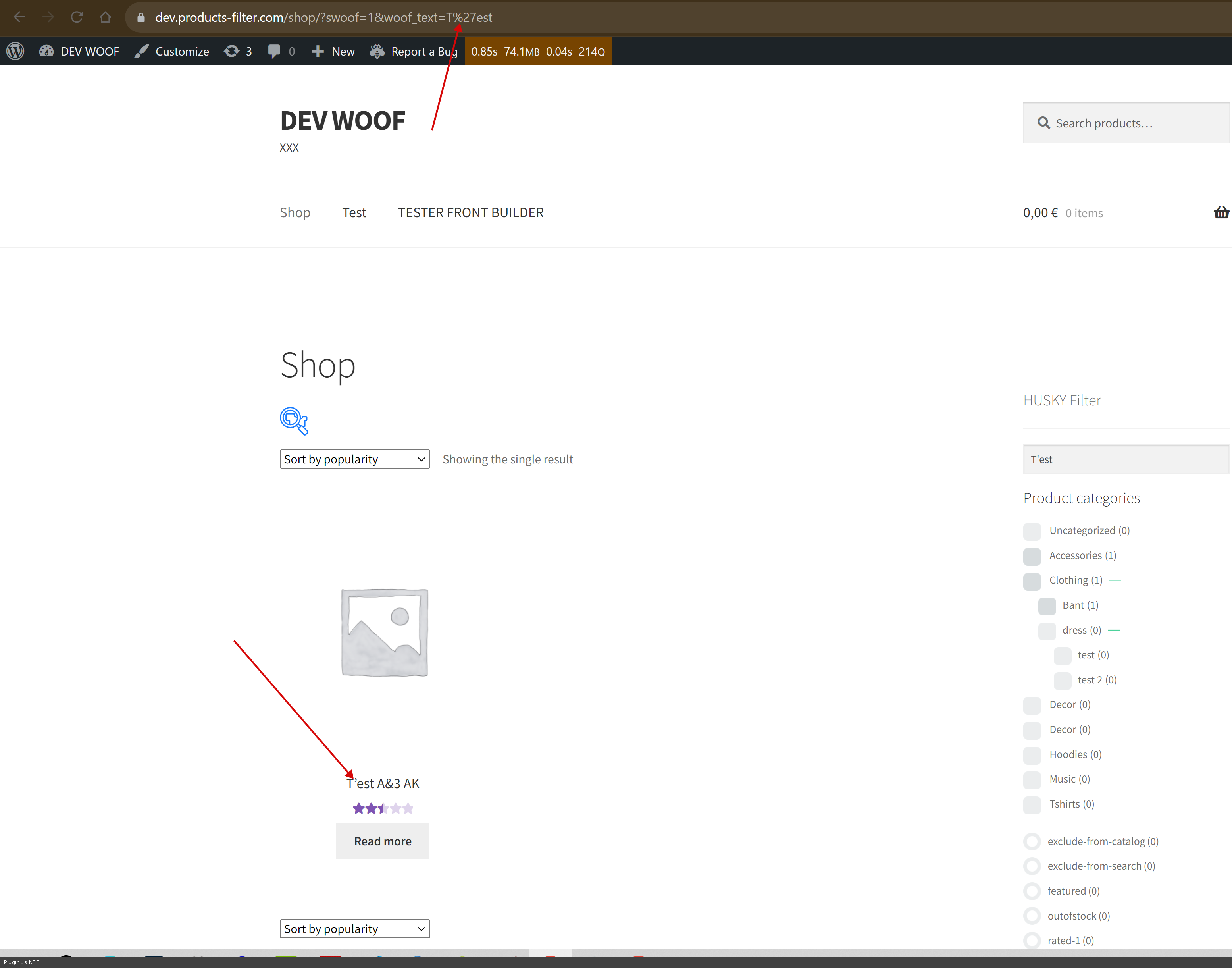This screenshot has width=1232, height=968.
Task: Click the updates icon showing 3
Action: coord(232,51)
